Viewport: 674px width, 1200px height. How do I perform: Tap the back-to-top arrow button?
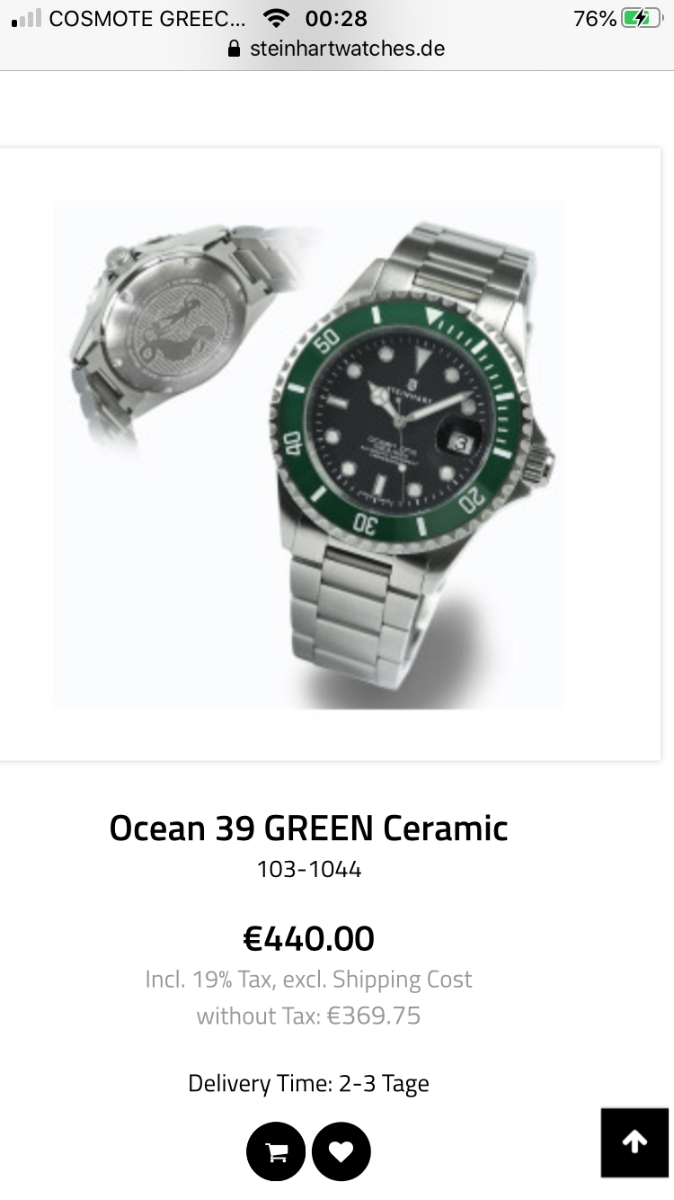coord(635,1142)
